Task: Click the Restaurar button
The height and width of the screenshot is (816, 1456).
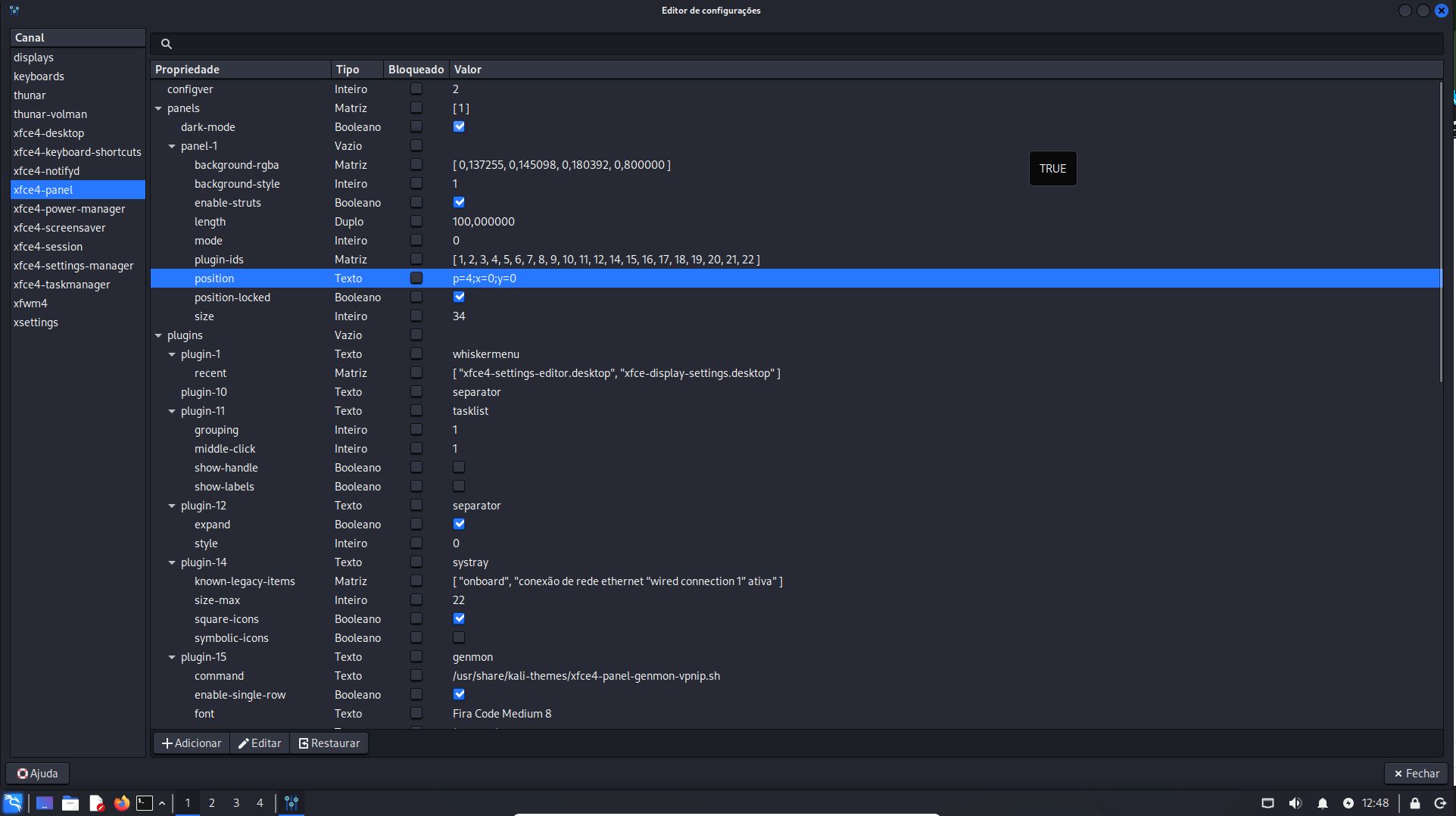Action: point(329,743)
